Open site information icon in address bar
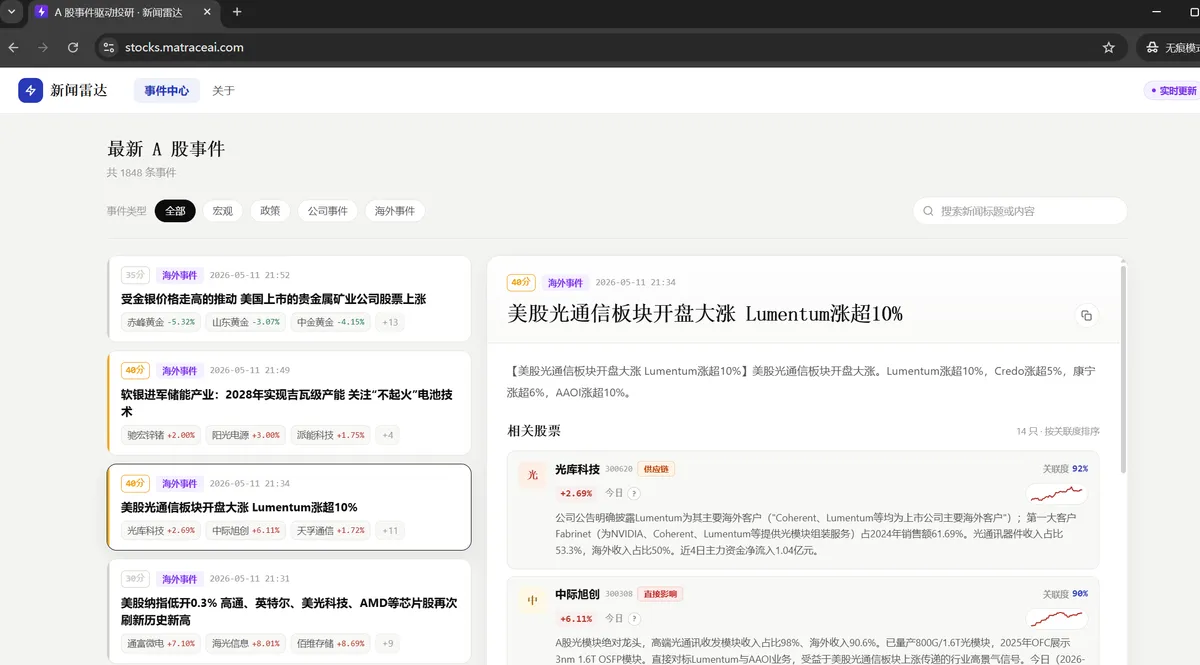Image resolution: width=1200 pixels, height=665 pixels. click(x=109, y=47)
